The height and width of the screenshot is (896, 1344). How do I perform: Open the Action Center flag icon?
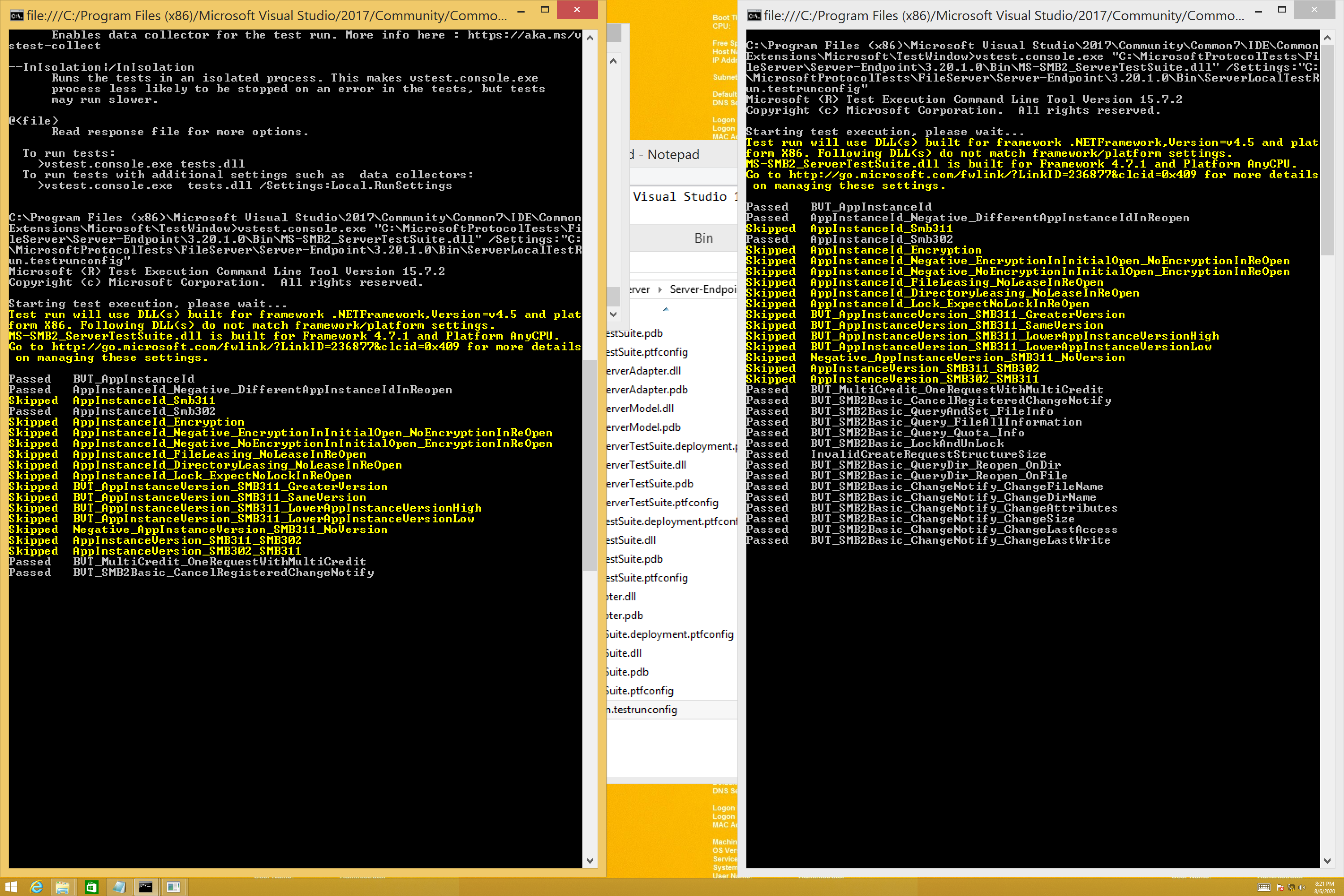(1280, 887)
